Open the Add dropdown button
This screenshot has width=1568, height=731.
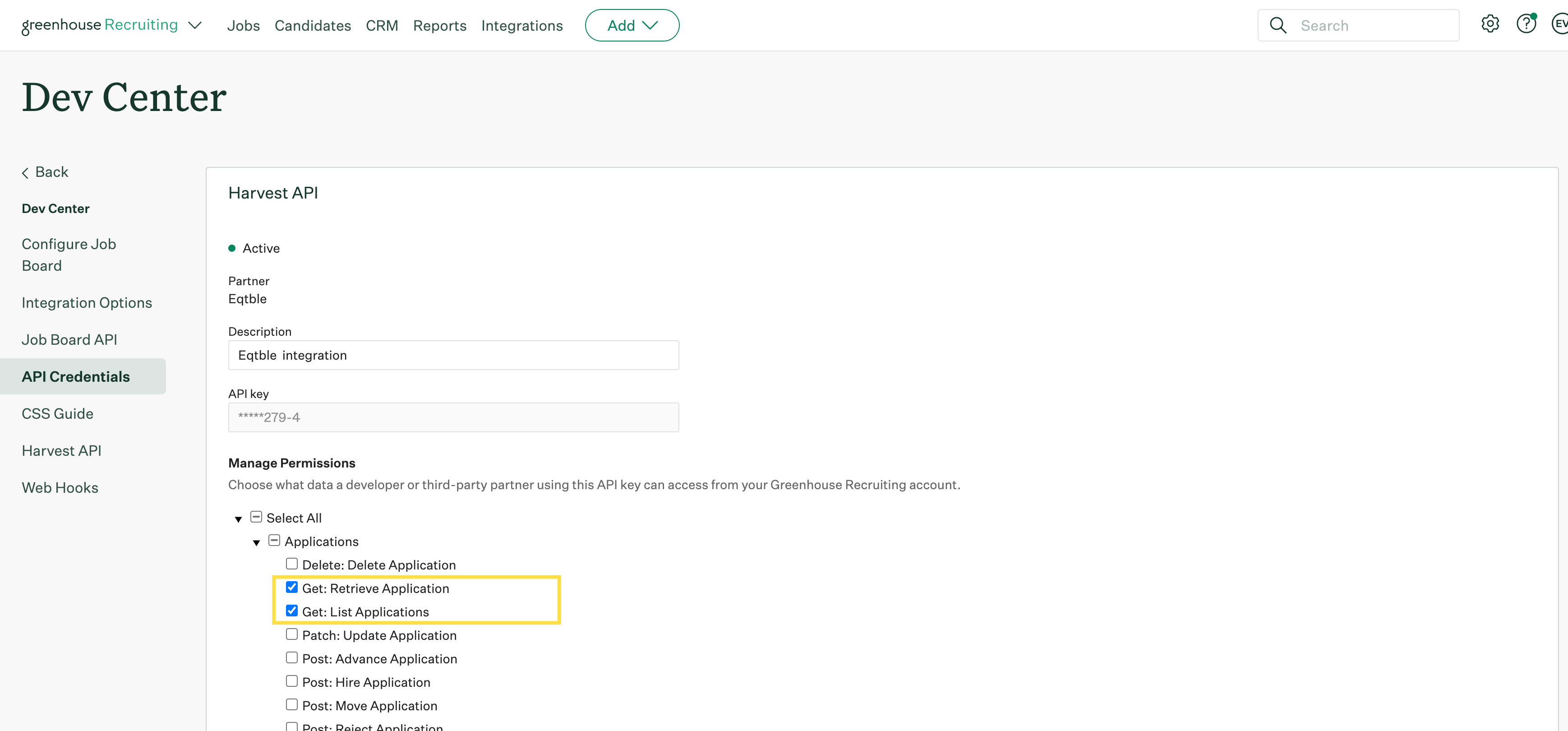pyautogui.click(x=632, y=26)
